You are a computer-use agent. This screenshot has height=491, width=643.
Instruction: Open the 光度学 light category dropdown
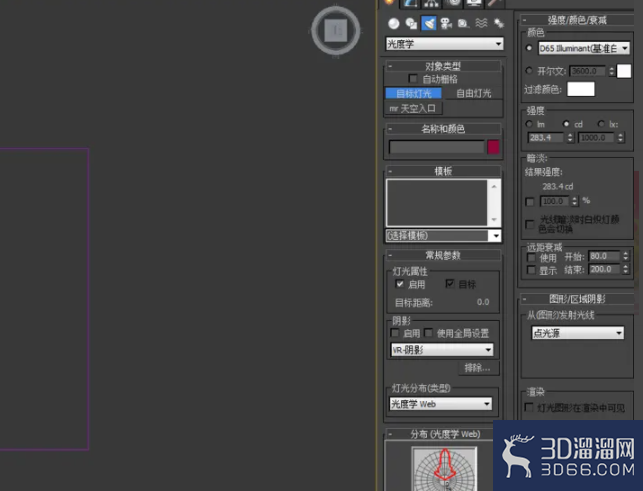[445, 44]
